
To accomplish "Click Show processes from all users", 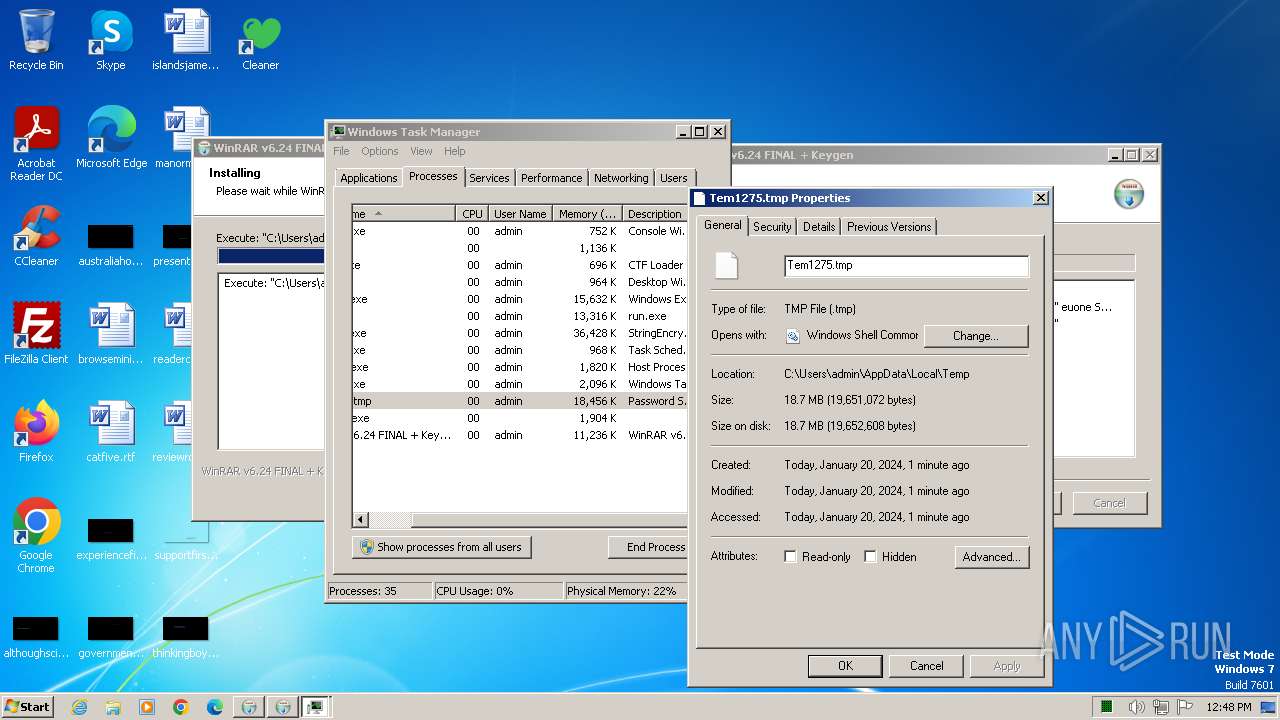I will pos(441,547).
